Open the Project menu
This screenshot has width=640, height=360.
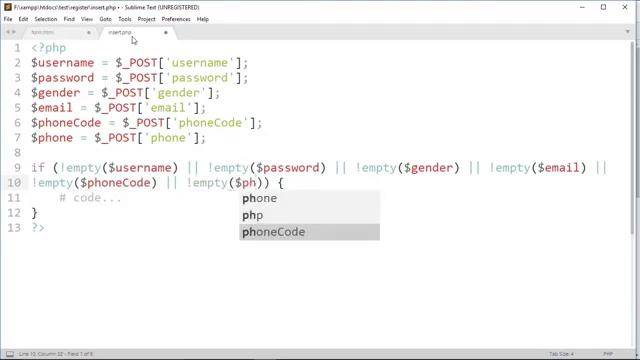[147, 19]
